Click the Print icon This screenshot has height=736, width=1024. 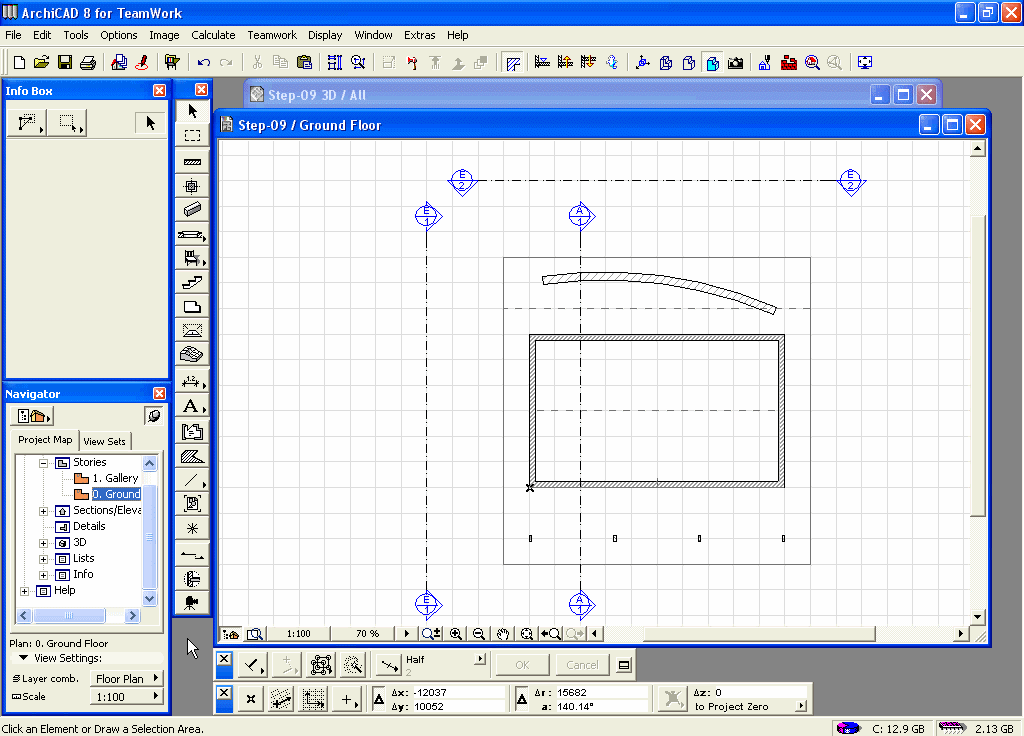pyautogui.click(x=87, y=62)
